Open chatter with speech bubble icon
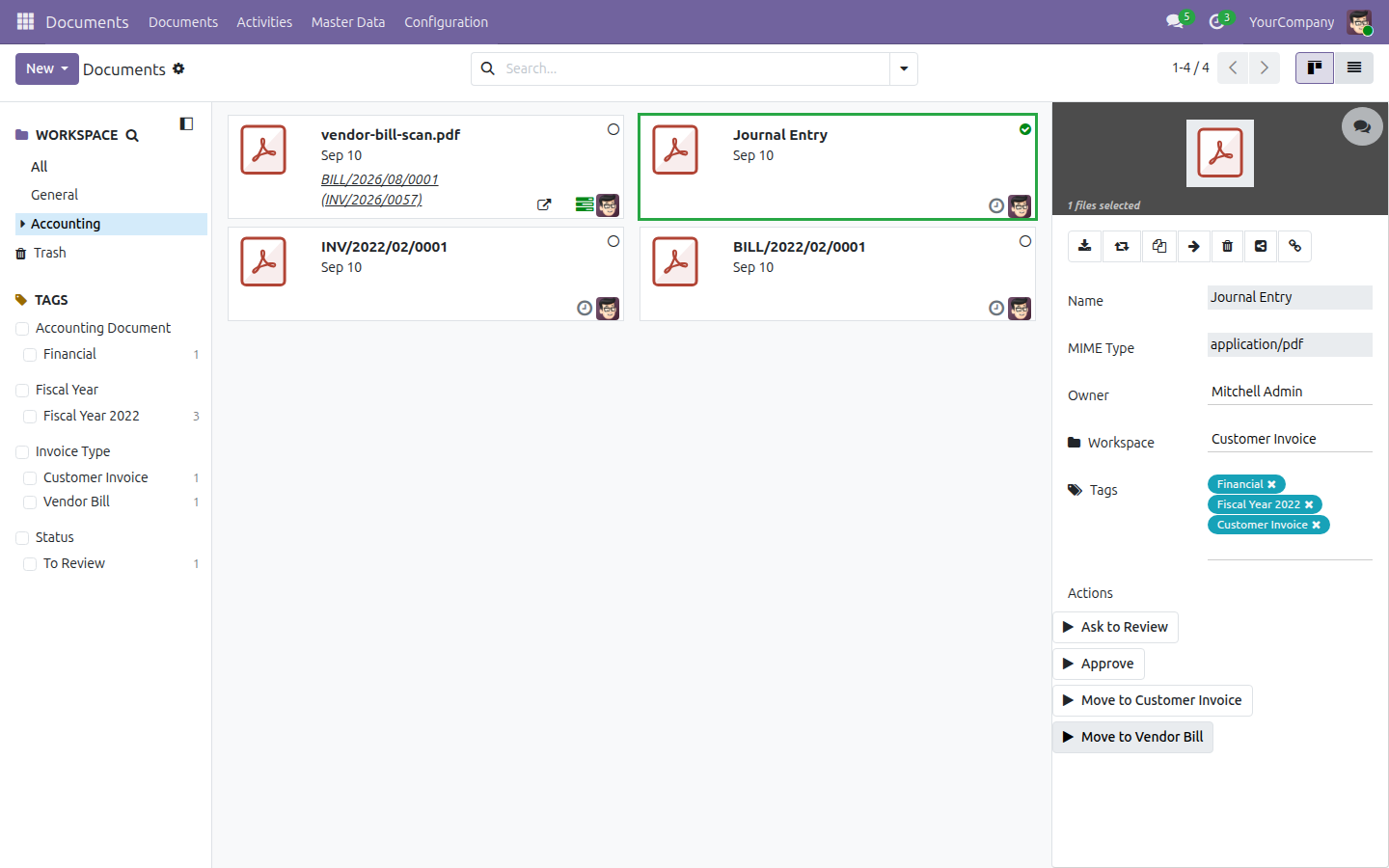The width and height of the screenshot is (1389, 868). [1362, 126]
